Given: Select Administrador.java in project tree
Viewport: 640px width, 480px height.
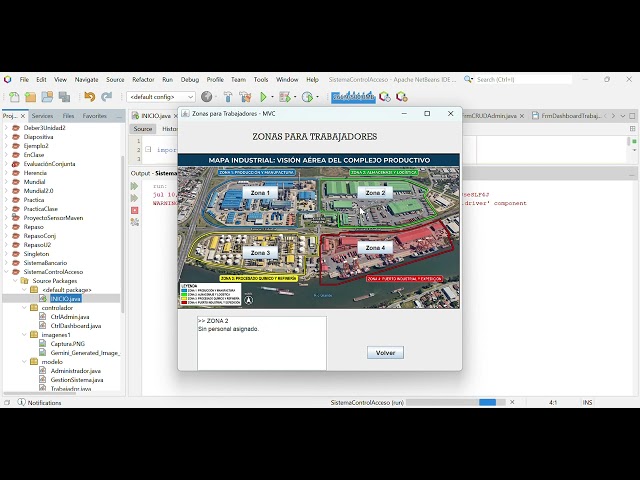Looking at the screenshot, I should tap(76, 371).
